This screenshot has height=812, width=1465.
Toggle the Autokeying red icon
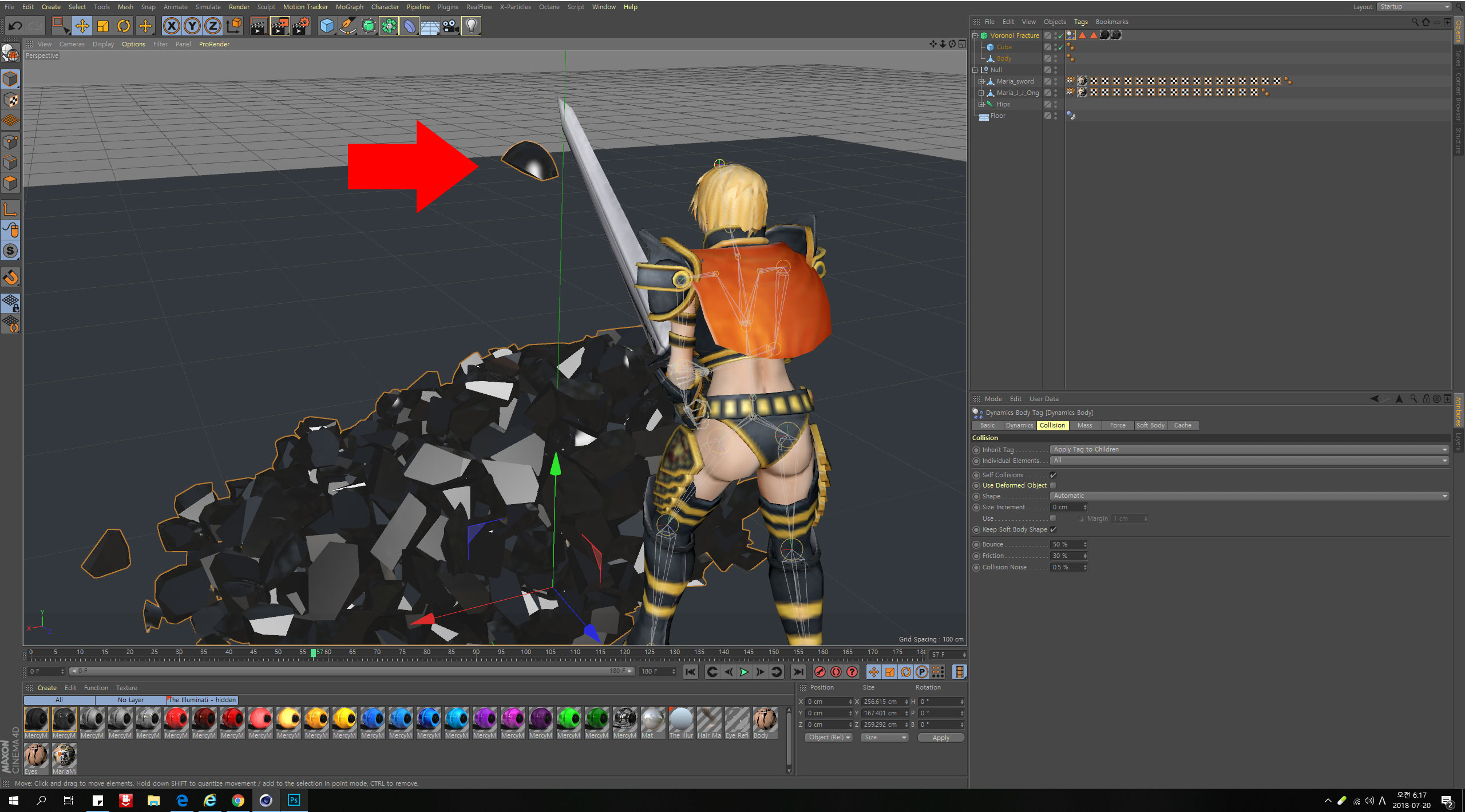click(836, 672)
